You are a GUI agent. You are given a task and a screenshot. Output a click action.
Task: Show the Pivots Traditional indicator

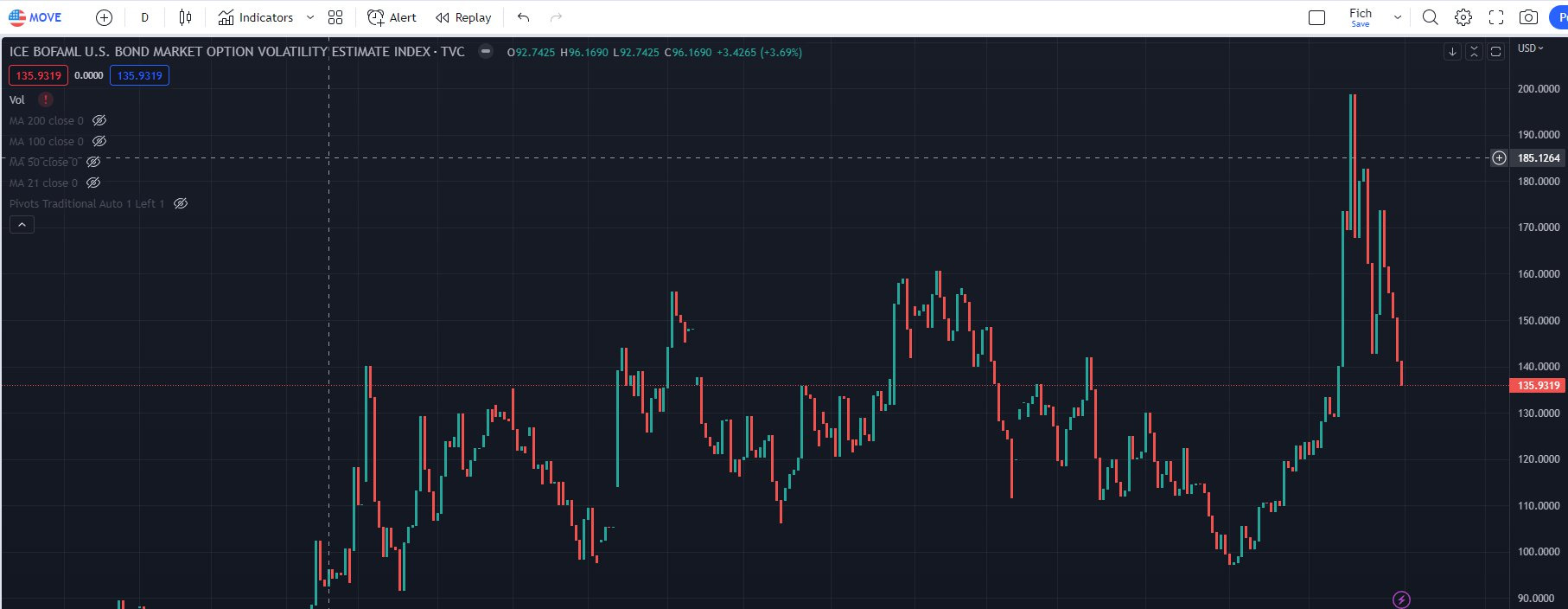(x=181, y=203)
